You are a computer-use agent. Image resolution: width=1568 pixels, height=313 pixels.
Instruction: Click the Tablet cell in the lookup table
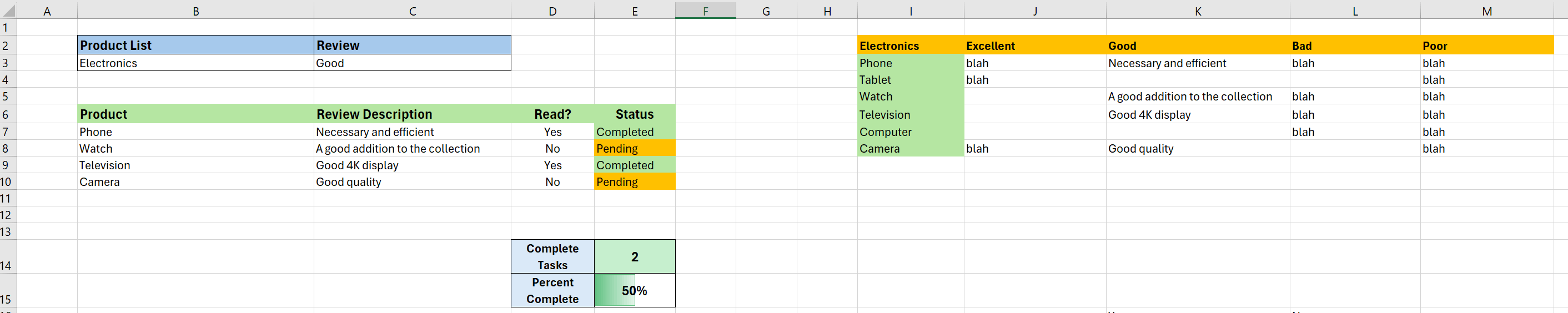(x=911, y=80)
